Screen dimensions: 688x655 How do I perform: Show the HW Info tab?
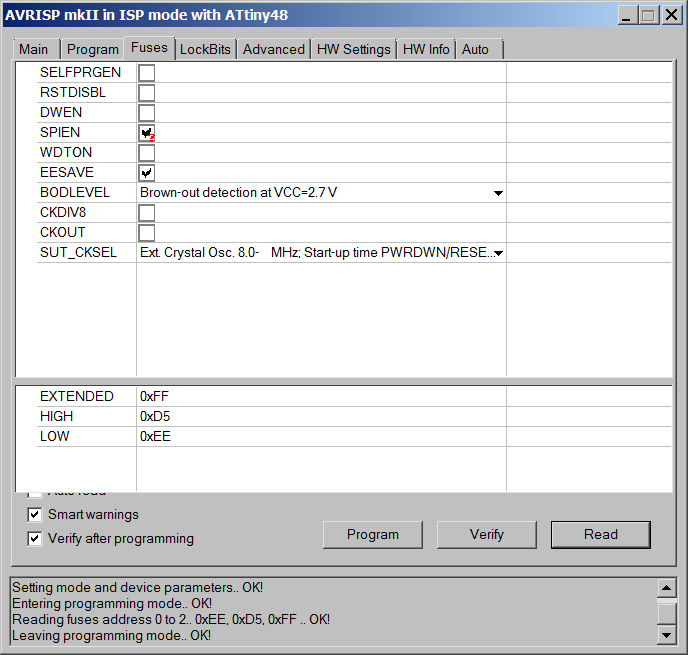[426, 49]
